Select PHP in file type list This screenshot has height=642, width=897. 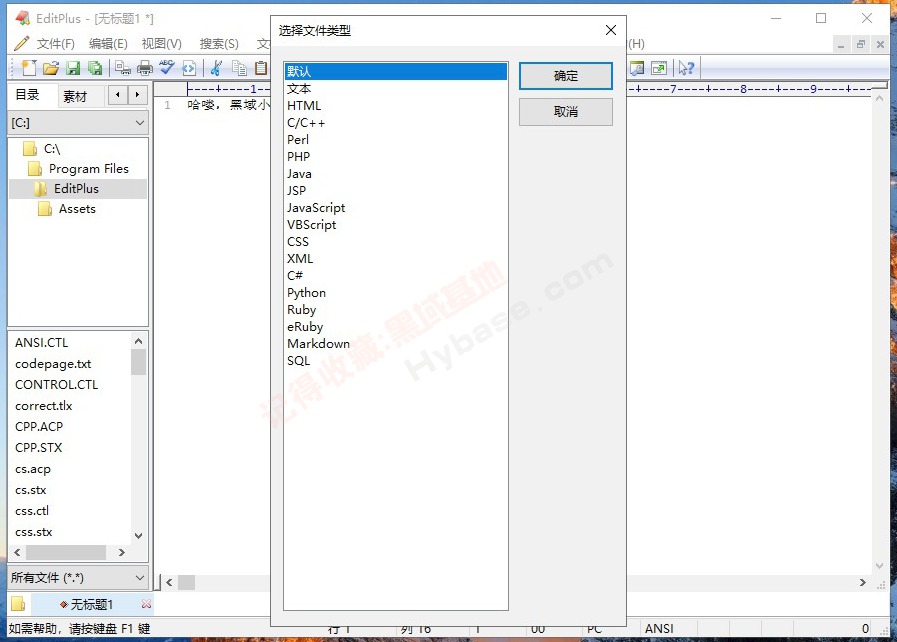click(395, 156)
